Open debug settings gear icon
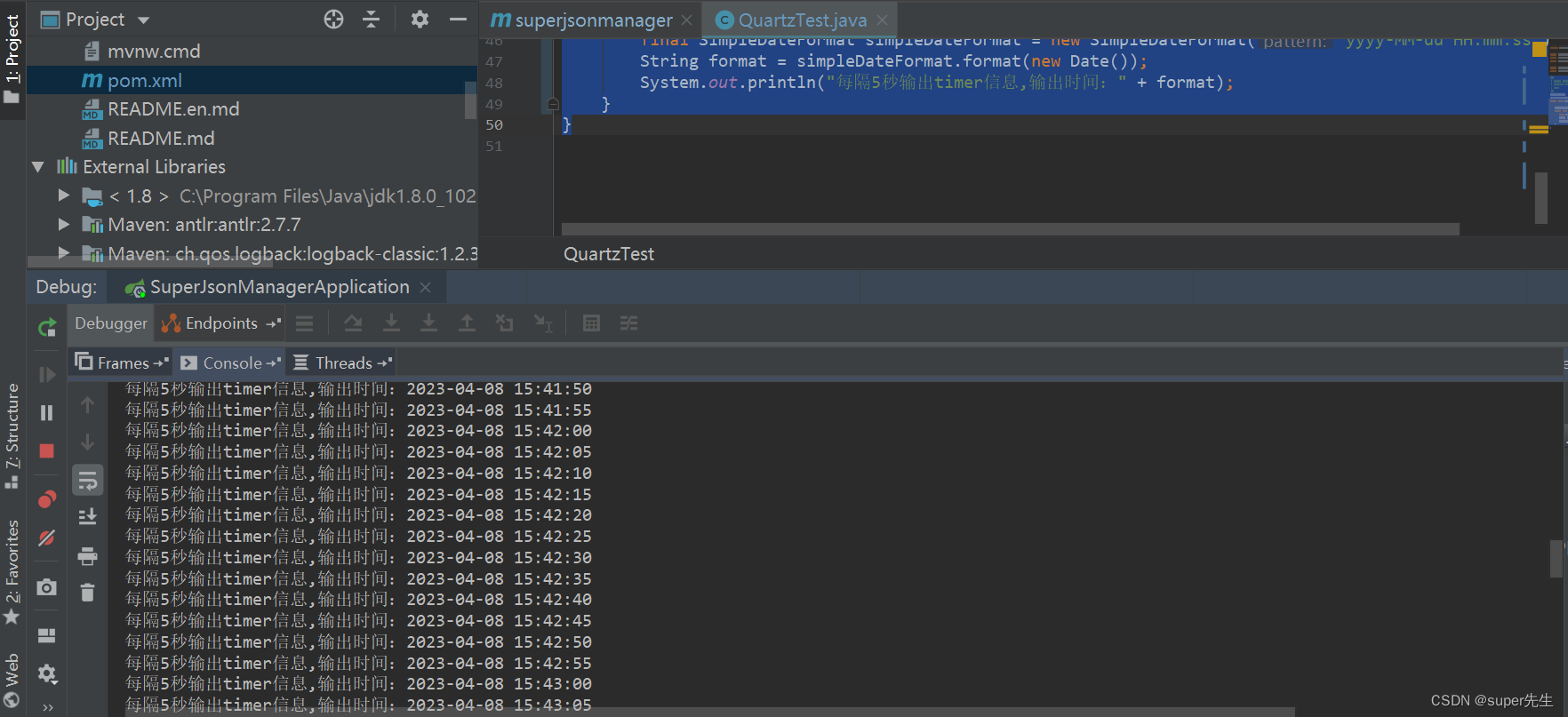 tap(47, 674)
